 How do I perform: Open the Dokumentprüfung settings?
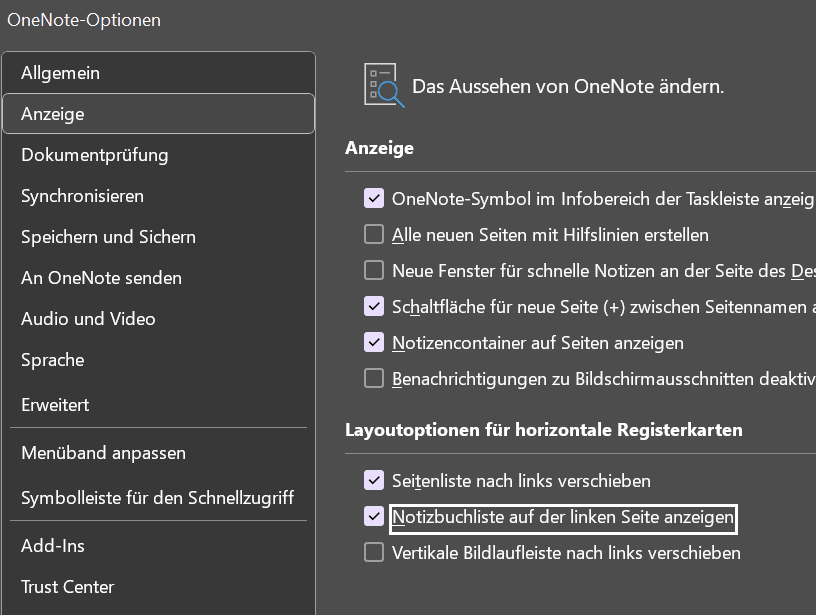pyautogui.click(x=159, y=155)
